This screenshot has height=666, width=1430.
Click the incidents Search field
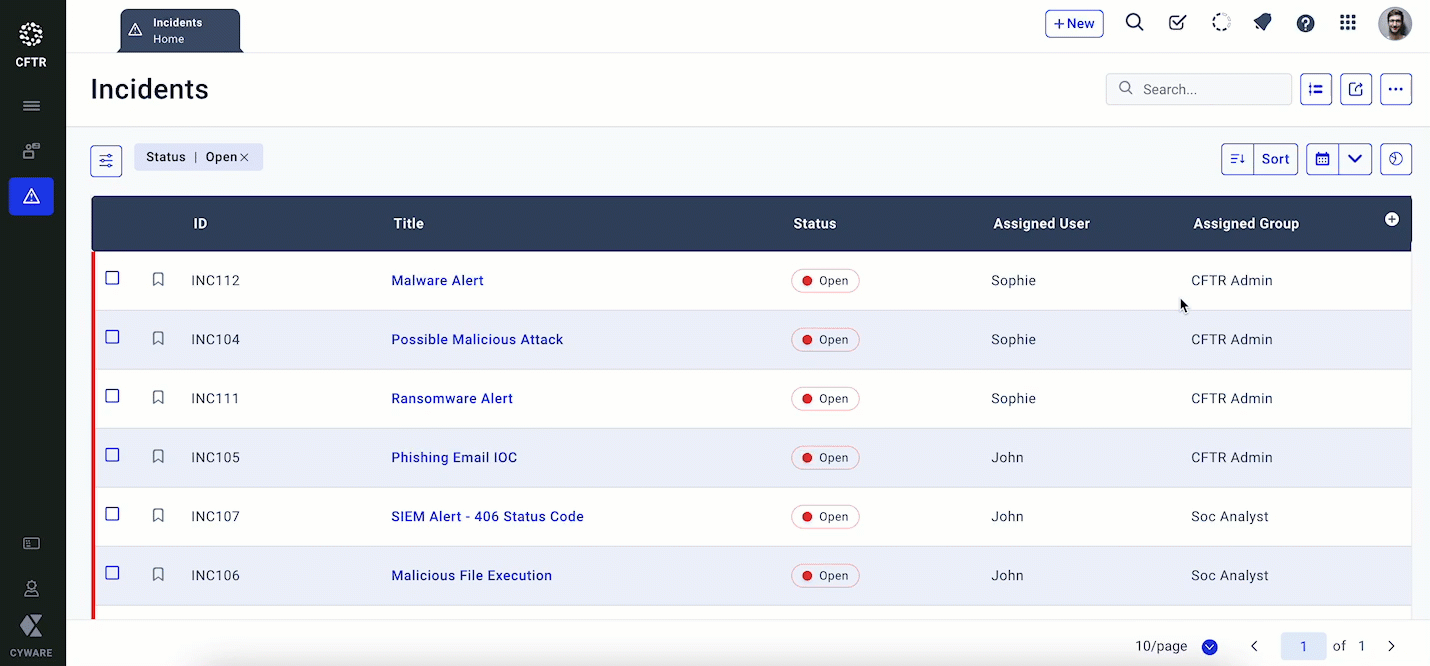(x=1210, y=89)
